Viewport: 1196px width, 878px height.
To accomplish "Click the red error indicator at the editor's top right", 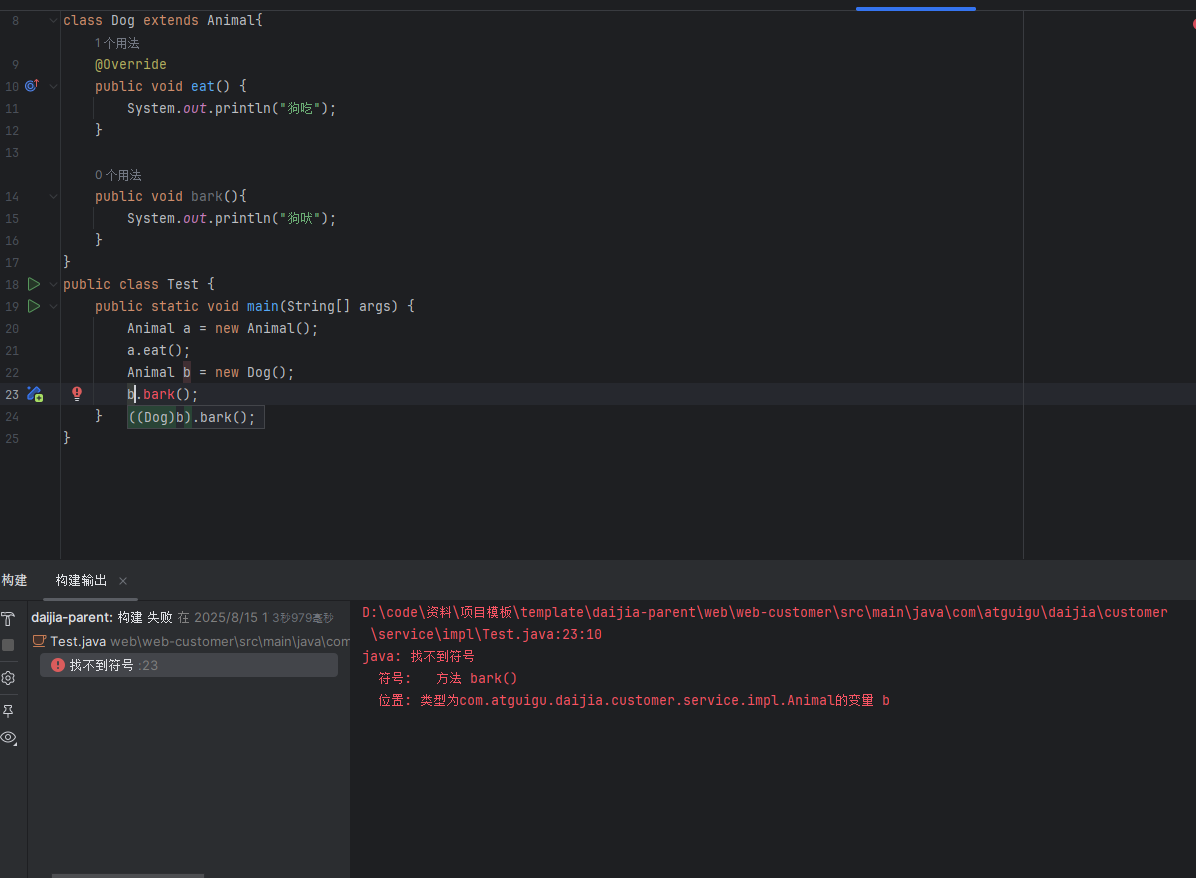I will [1193, 24].
